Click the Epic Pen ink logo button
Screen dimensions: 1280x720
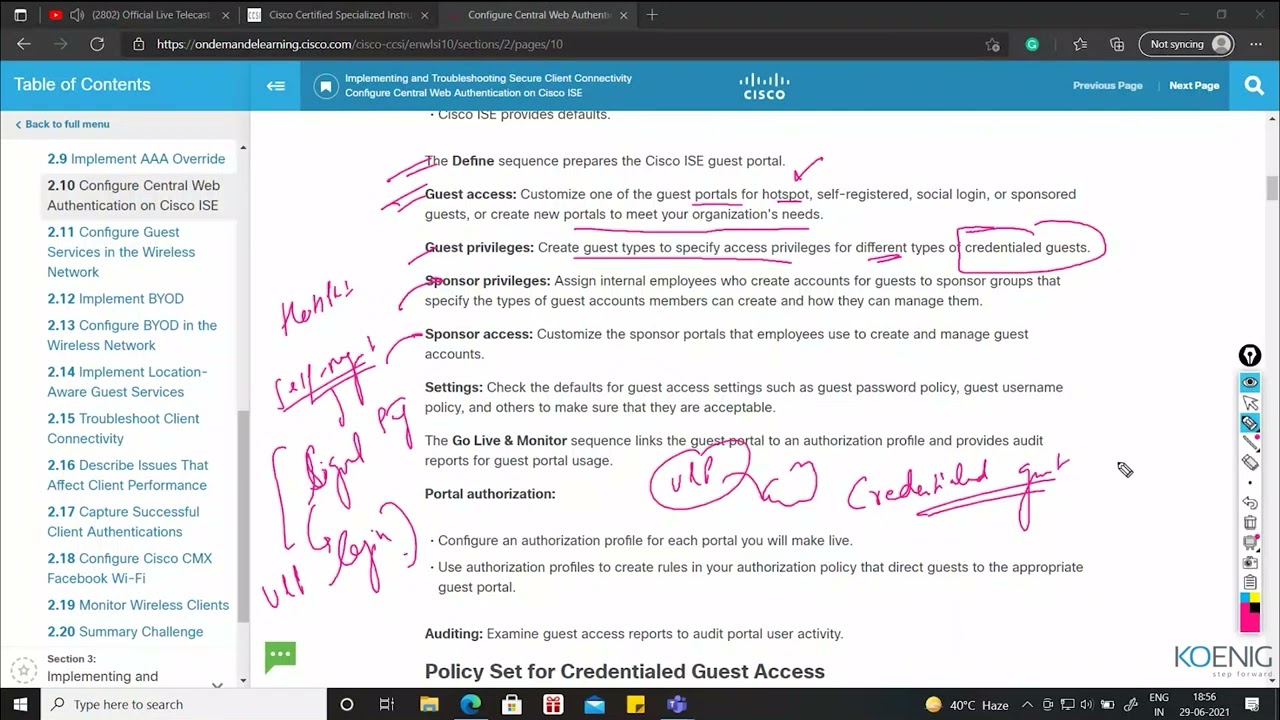click(x=1249, y=356)
